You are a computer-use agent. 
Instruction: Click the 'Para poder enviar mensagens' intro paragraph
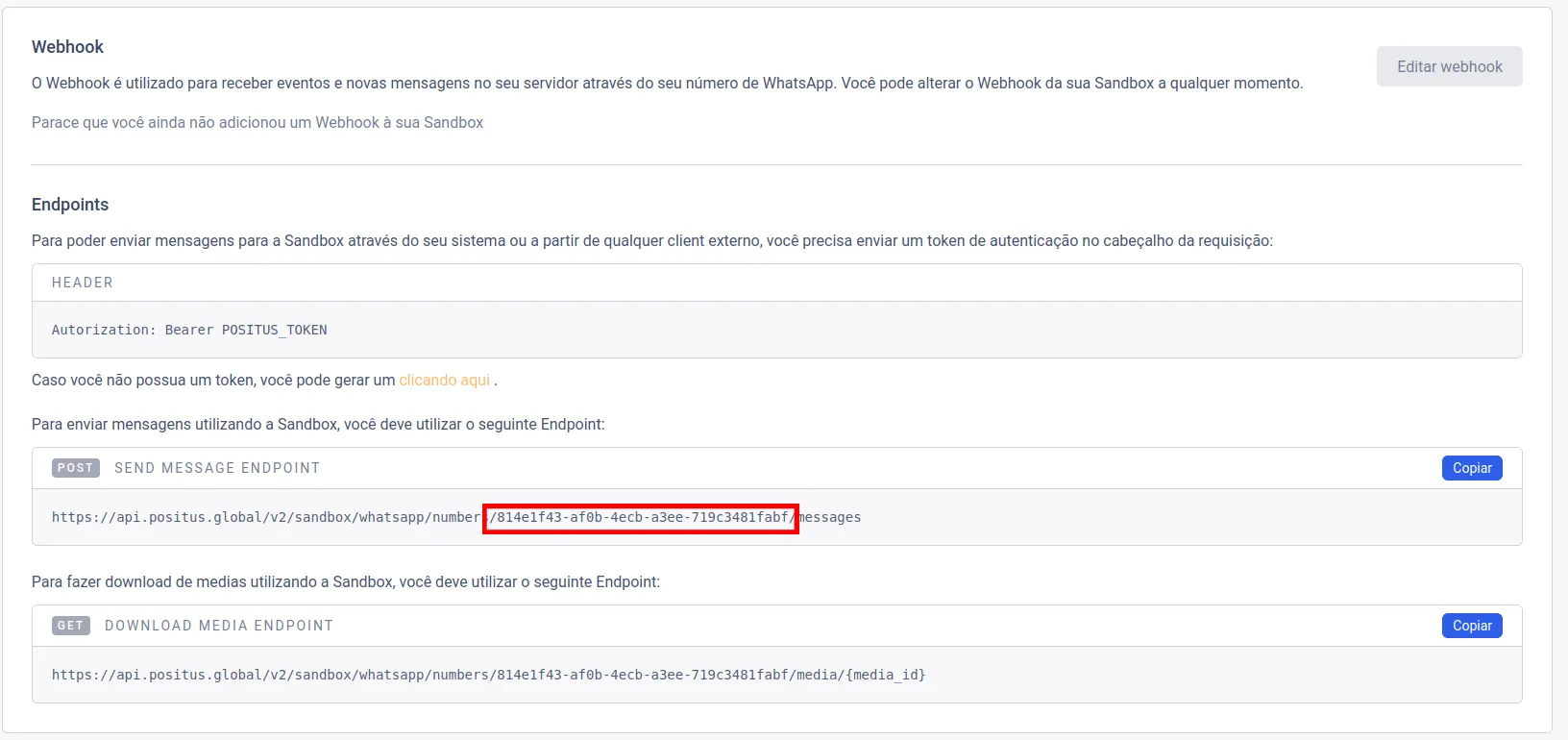pyautogui.click(x=652, y=241)
